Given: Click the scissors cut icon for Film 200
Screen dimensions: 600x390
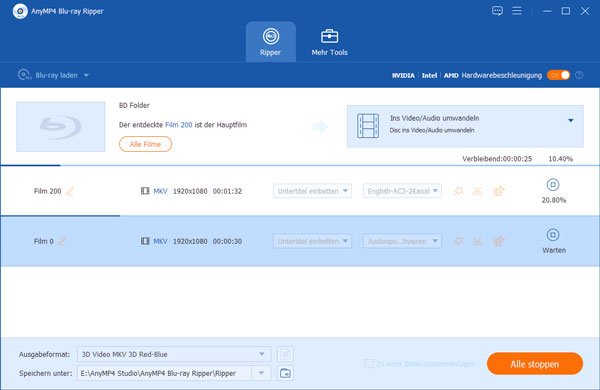Looking at the screenshot, I should tap(477, 191).
